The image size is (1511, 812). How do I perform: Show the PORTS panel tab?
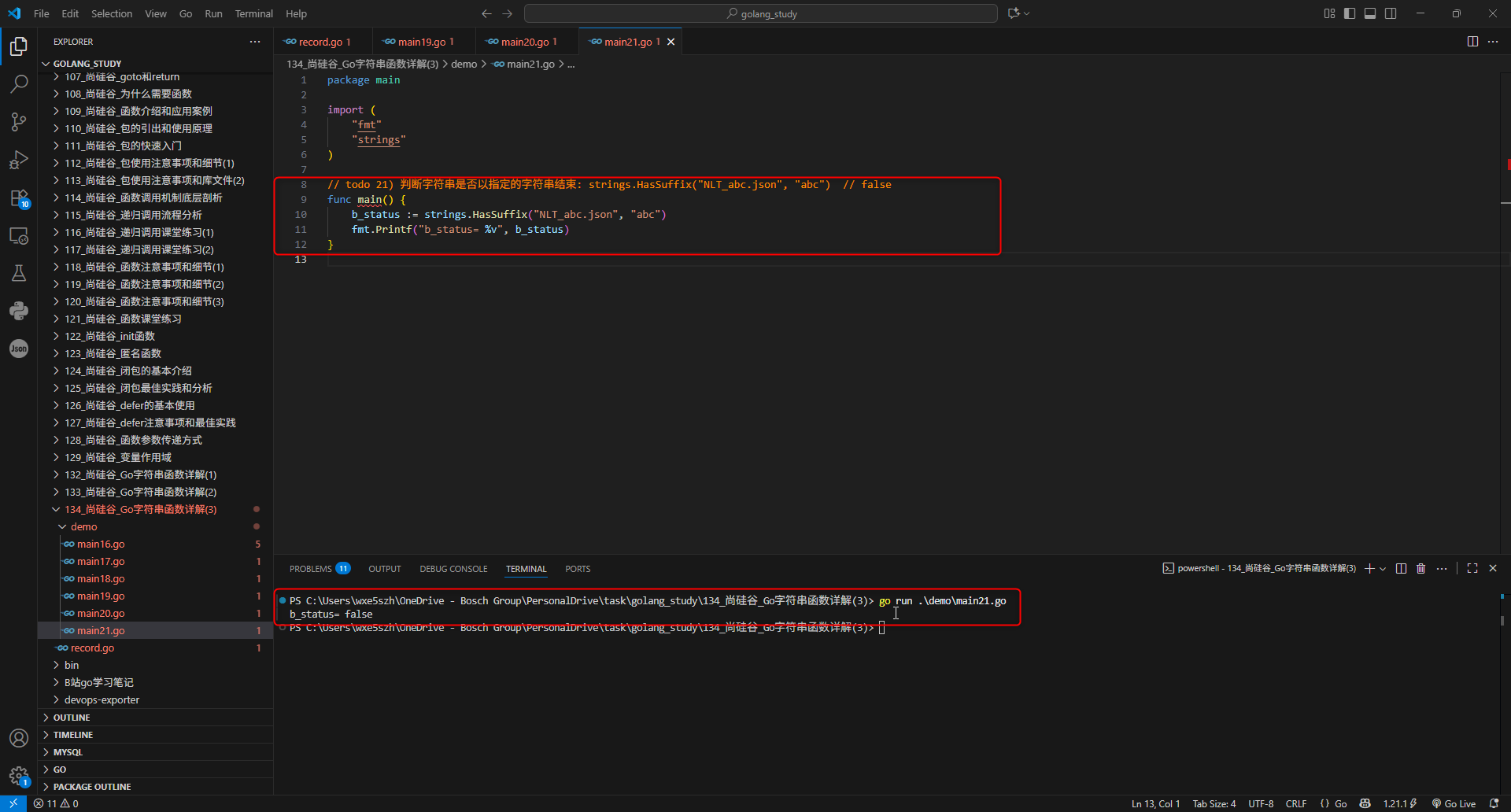[x=578, y=569]
